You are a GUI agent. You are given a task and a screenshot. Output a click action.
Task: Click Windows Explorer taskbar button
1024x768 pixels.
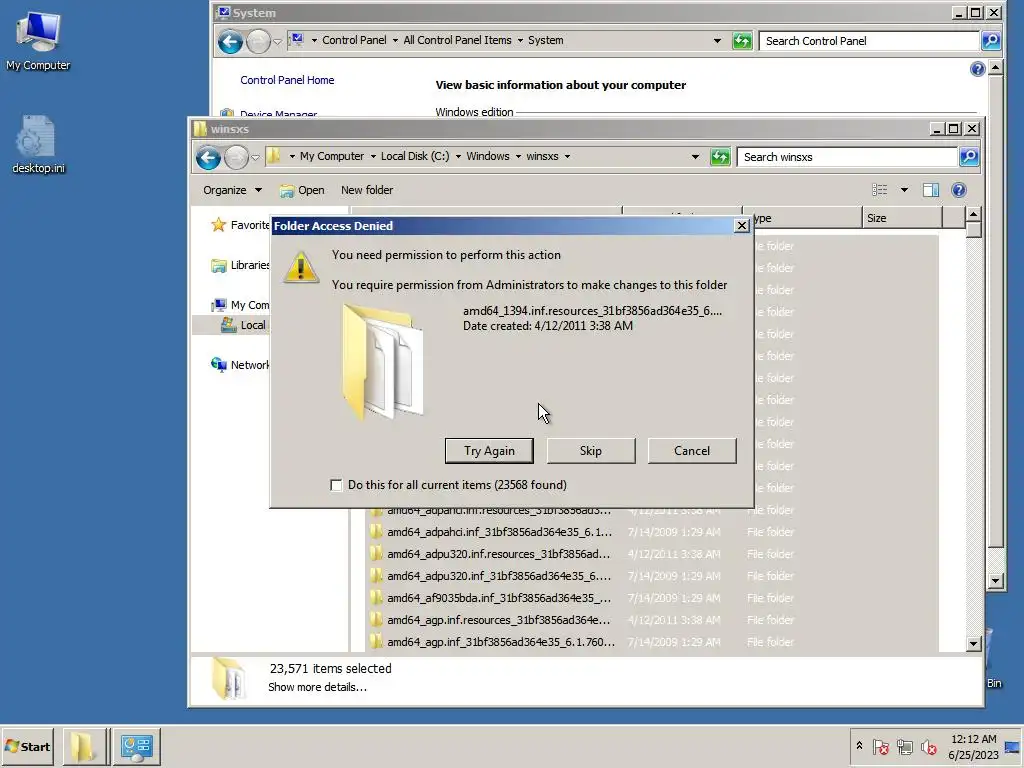84,746
